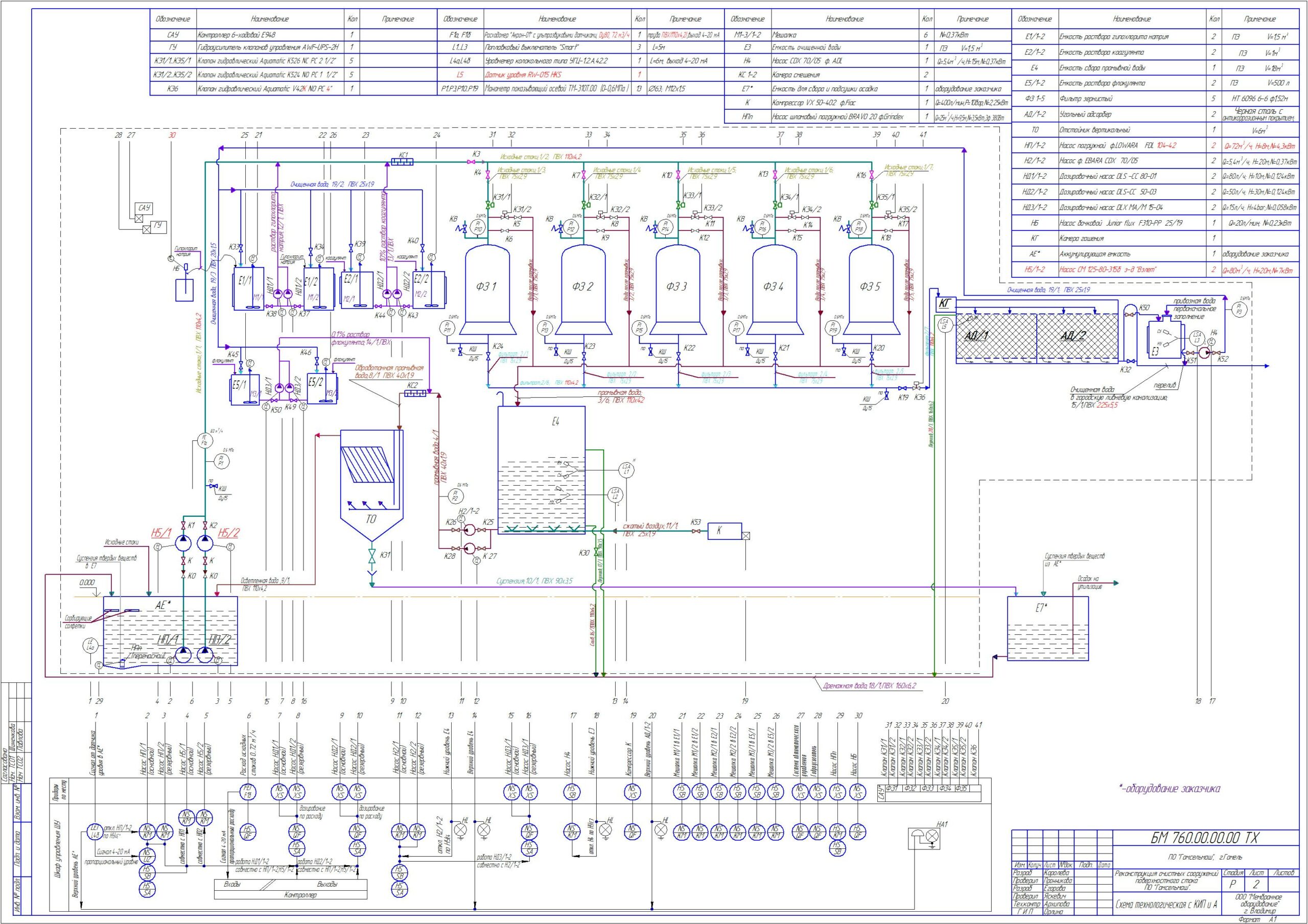Select the Е4 tank label
The width and height of the screenshot is (1308, 924).
click(556, 421)
